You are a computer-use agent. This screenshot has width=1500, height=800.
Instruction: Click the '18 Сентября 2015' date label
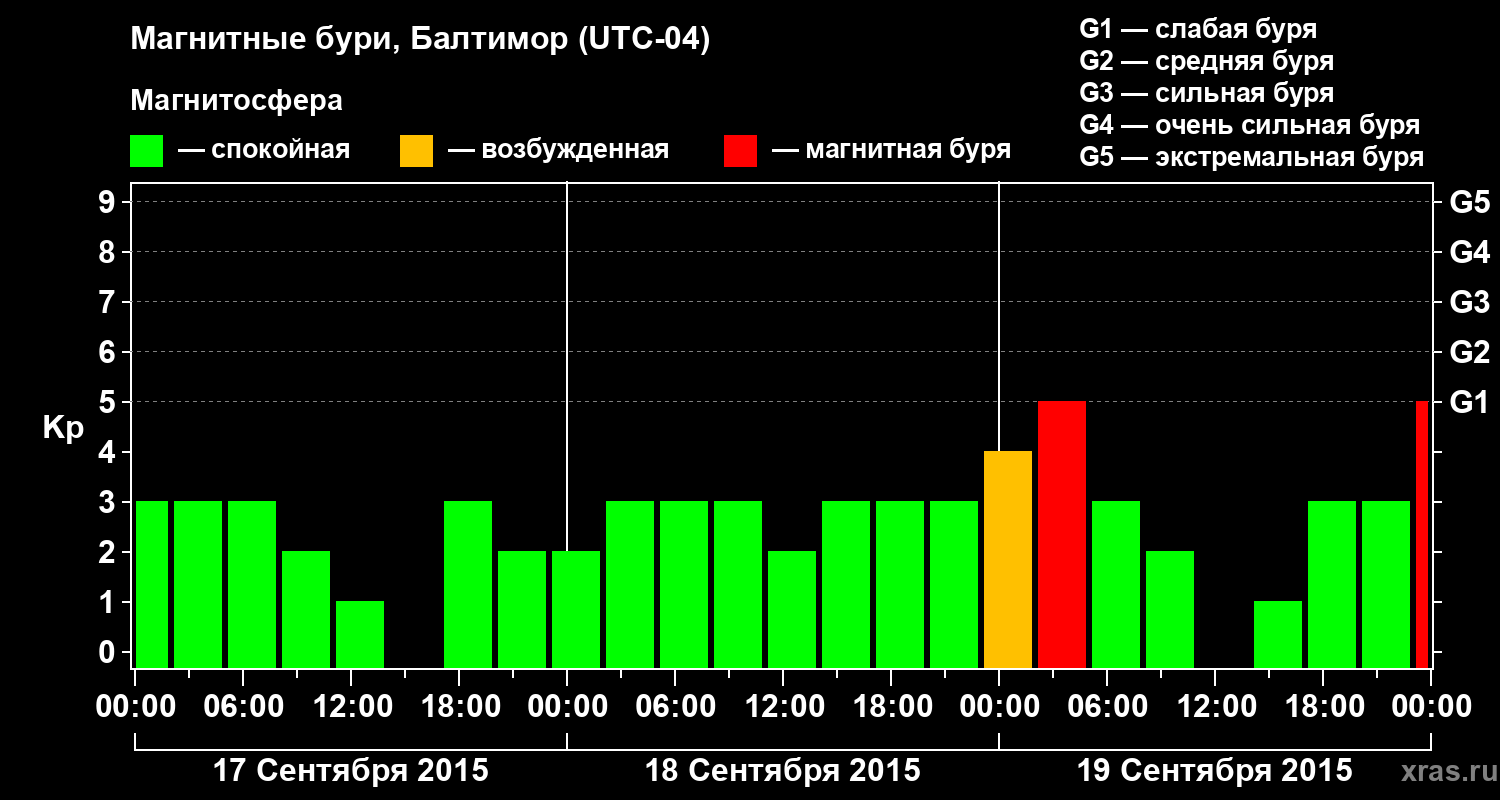pyautogui.click(x=783, y=771)
